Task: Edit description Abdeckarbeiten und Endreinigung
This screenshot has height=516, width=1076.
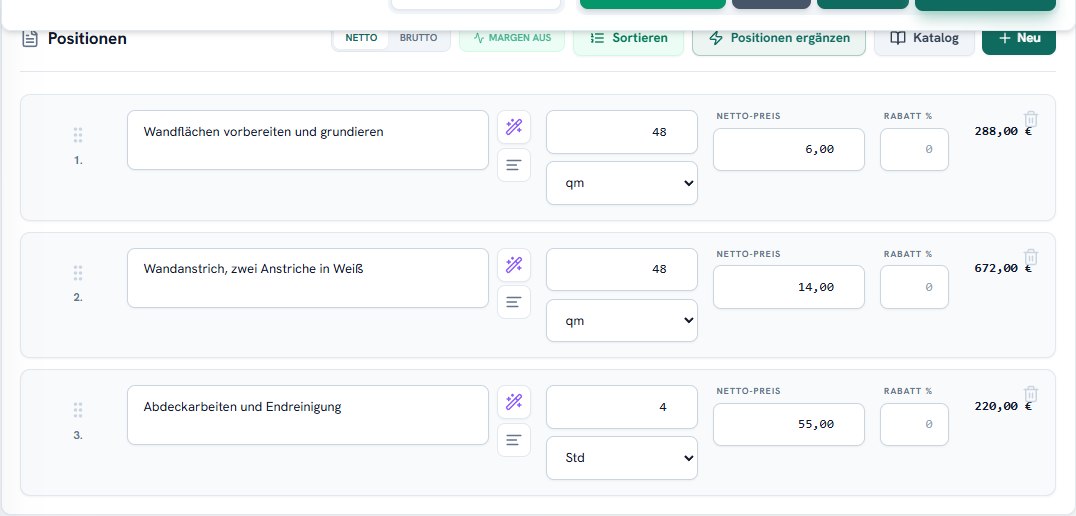Action: coord(308,415)
